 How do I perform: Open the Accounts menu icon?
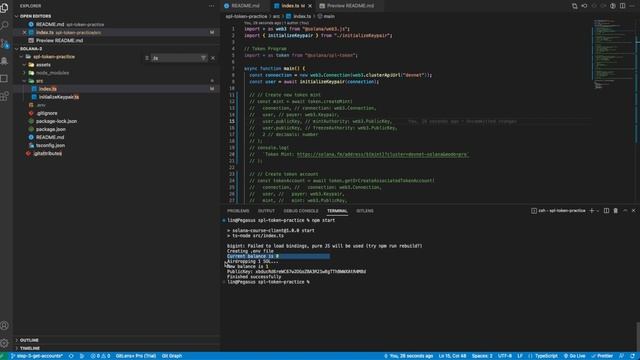click(x=4, y=326)
